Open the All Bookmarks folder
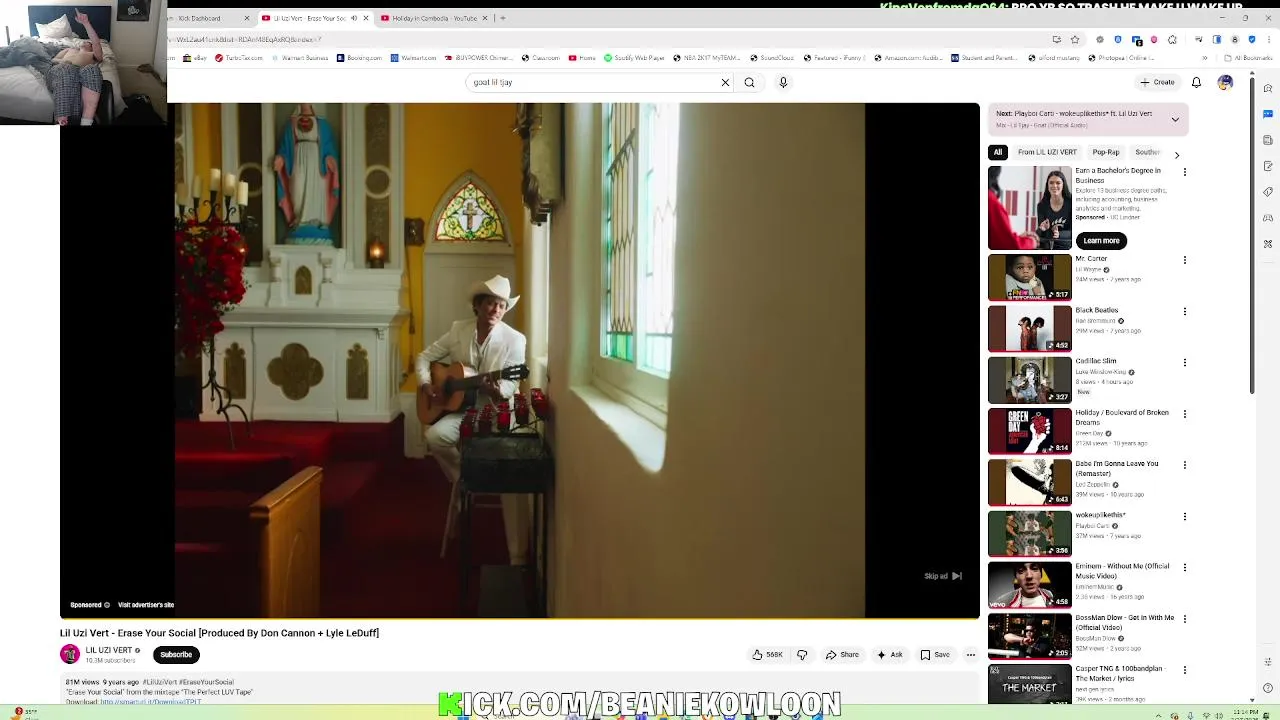1280x720 pixels. click(x=1249, y=58)
